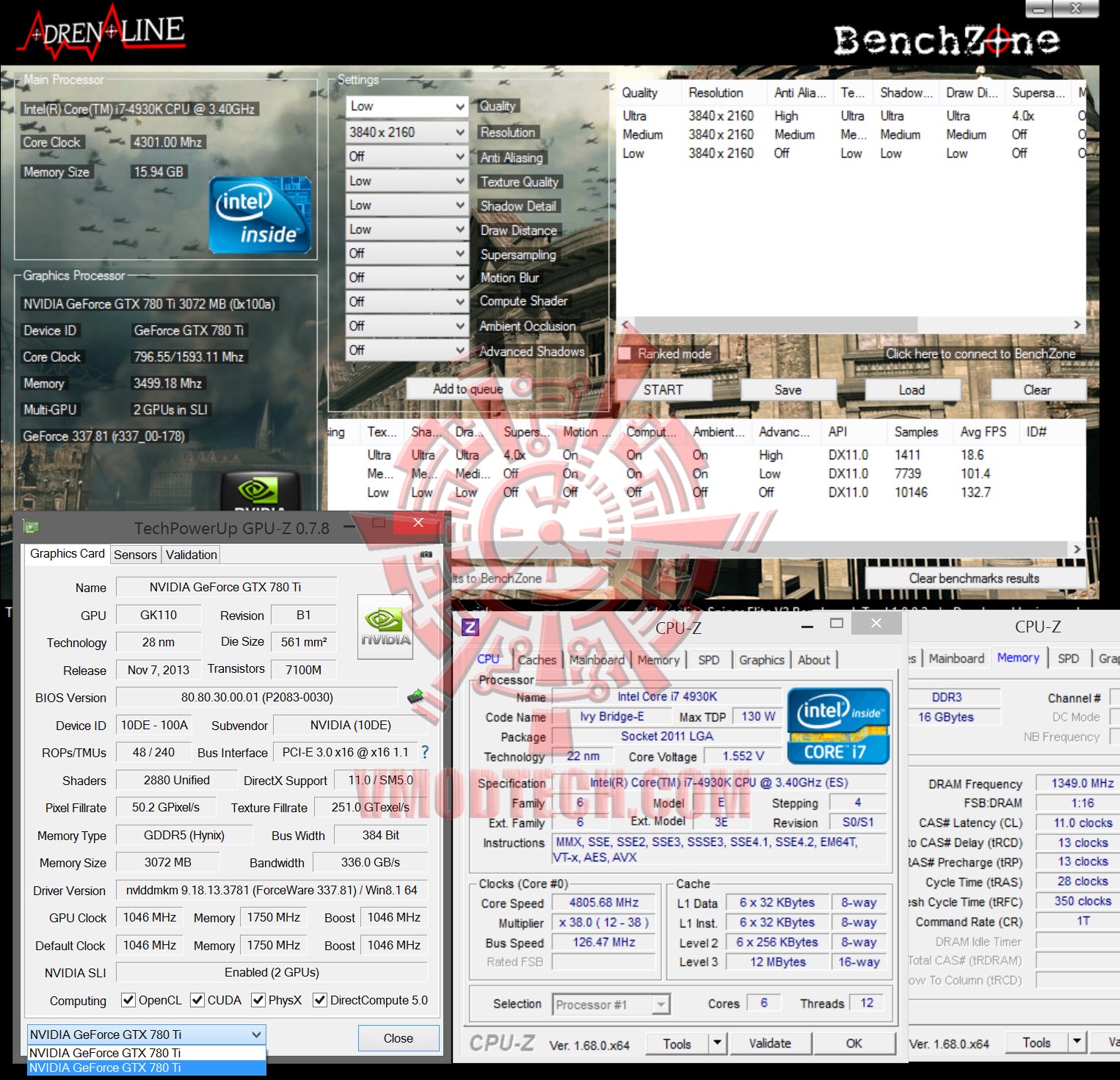The width and height of the screenshot is (1120, 1080).
Task: Click Clear benchmarks results button
Action: (x=974, y=578)
